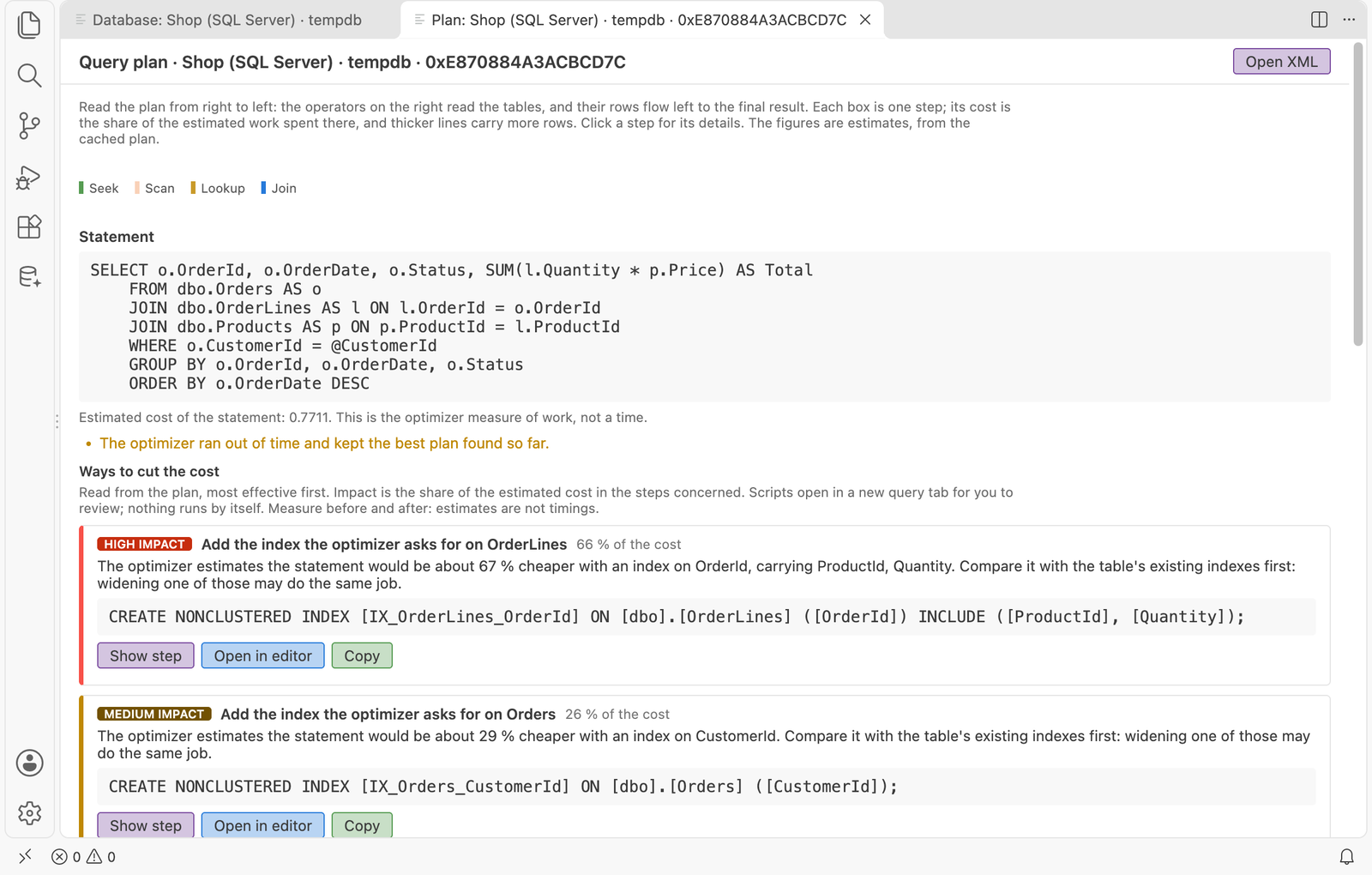This screenshot has width=1372, height=875.
Task: Click the Scan legend swatch
Action: click(x=137, y=188)
